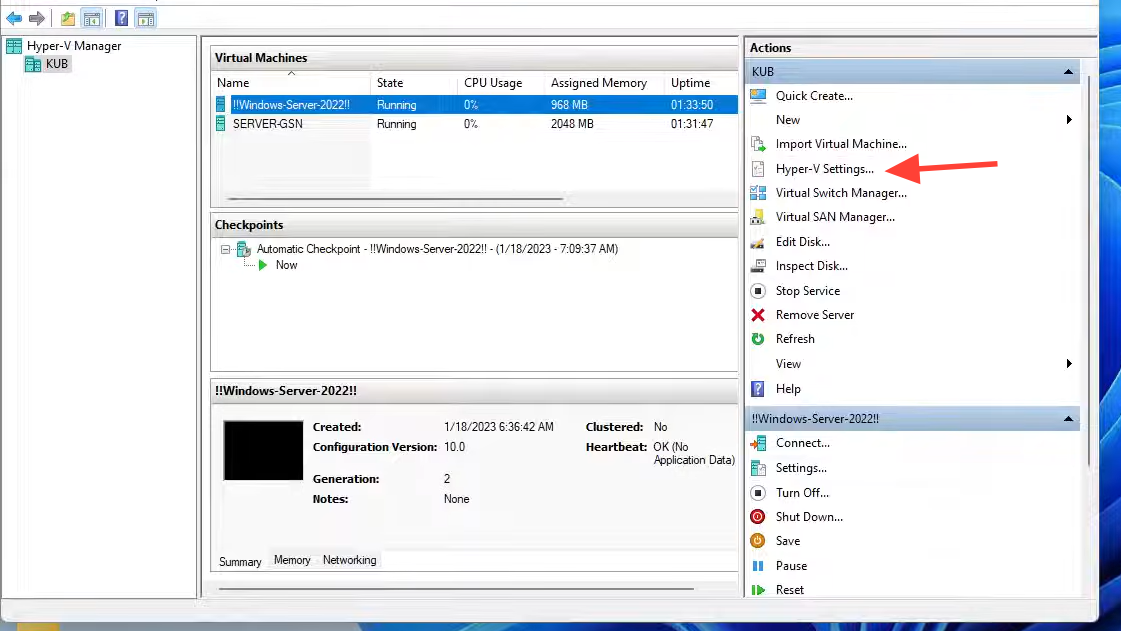Open the New menu item
The image size is (1121, 631).
point(788,120)
